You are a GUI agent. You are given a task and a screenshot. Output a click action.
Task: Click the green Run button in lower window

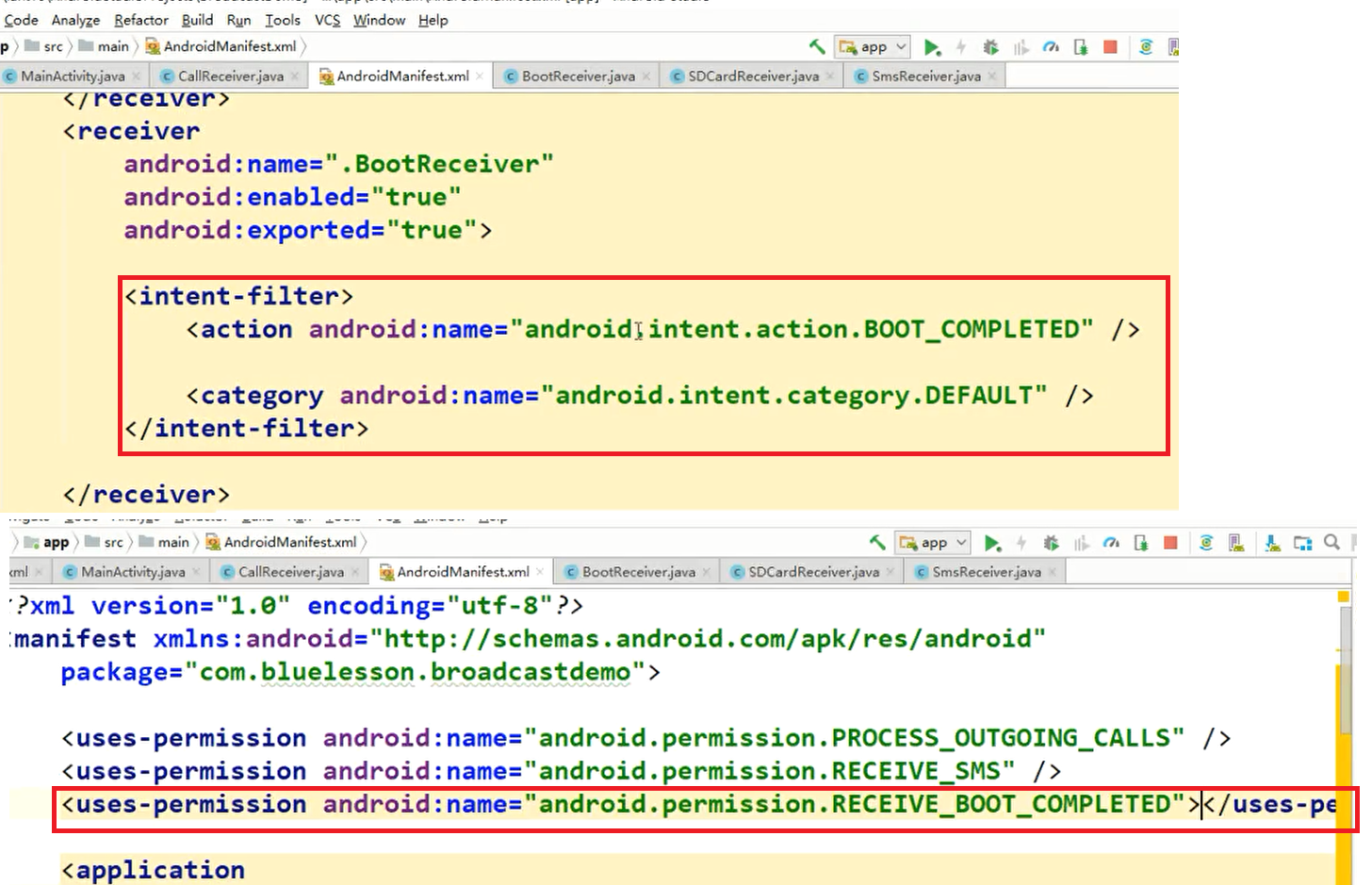[x=992, y=543]
